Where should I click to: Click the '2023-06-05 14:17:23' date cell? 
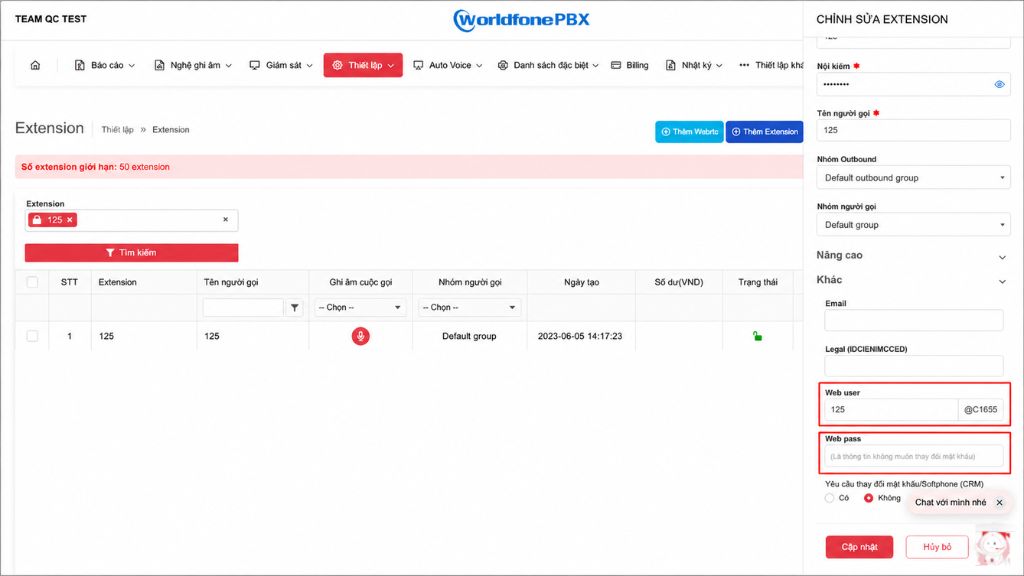point(580,336)
